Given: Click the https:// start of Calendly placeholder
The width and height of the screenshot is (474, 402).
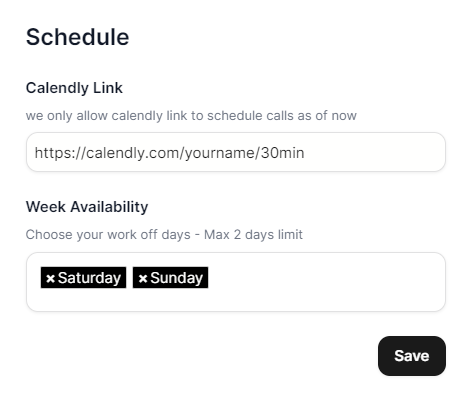Looking at the screenshot, I should (x=60, y=153).
